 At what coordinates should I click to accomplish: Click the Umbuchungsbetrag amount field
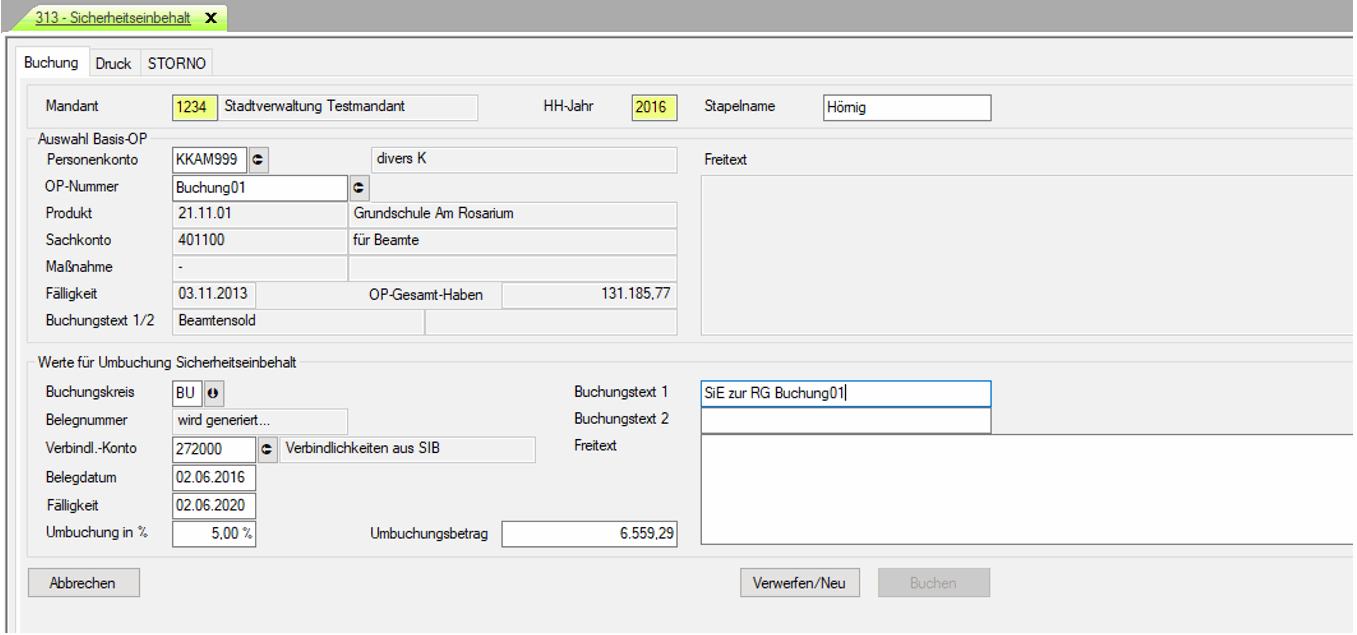[589, 535]
